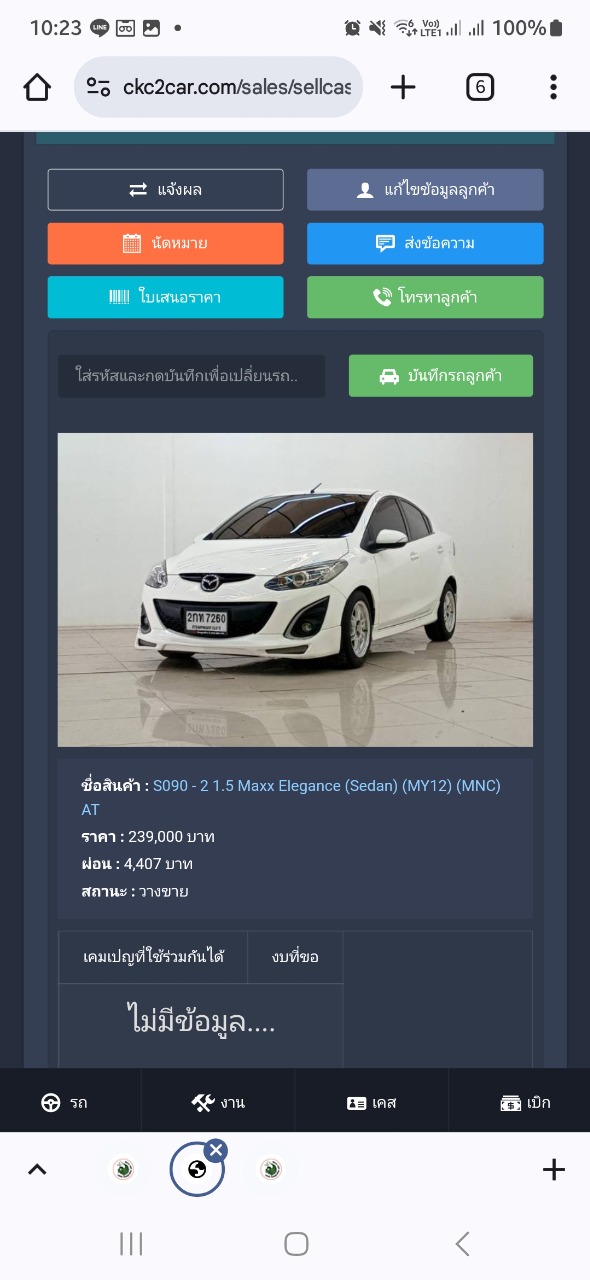Open the Chrome three-dot menu
The height and width of the screenshot is (1280, 590).
(553, 87)
